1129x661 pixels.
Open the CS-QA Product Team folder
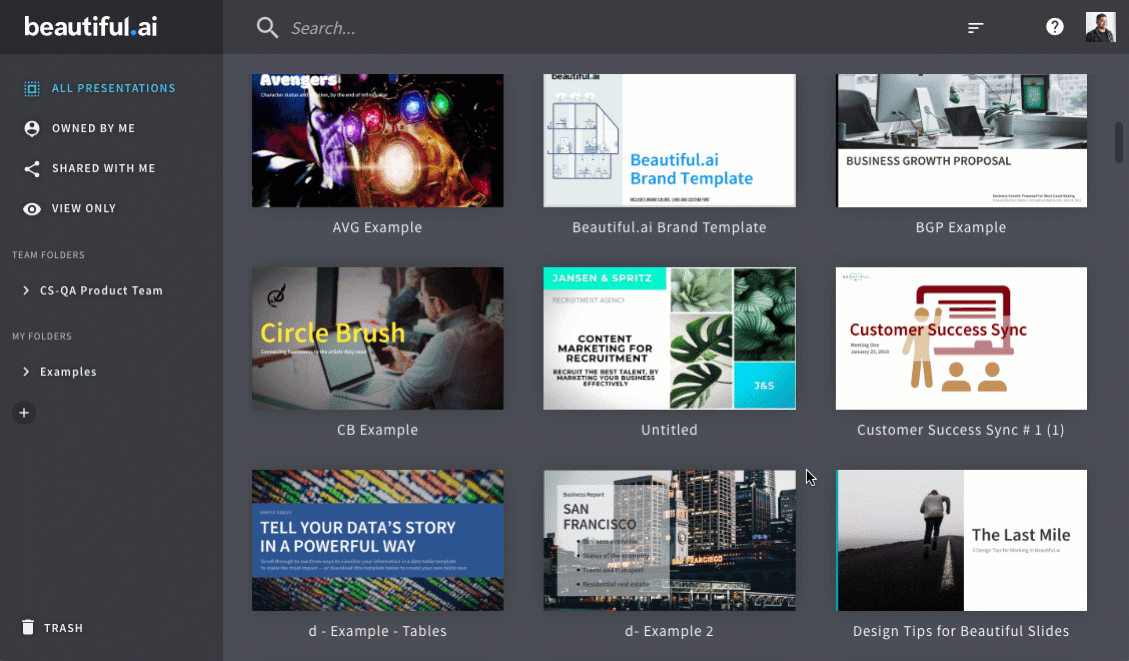[101, 290]
